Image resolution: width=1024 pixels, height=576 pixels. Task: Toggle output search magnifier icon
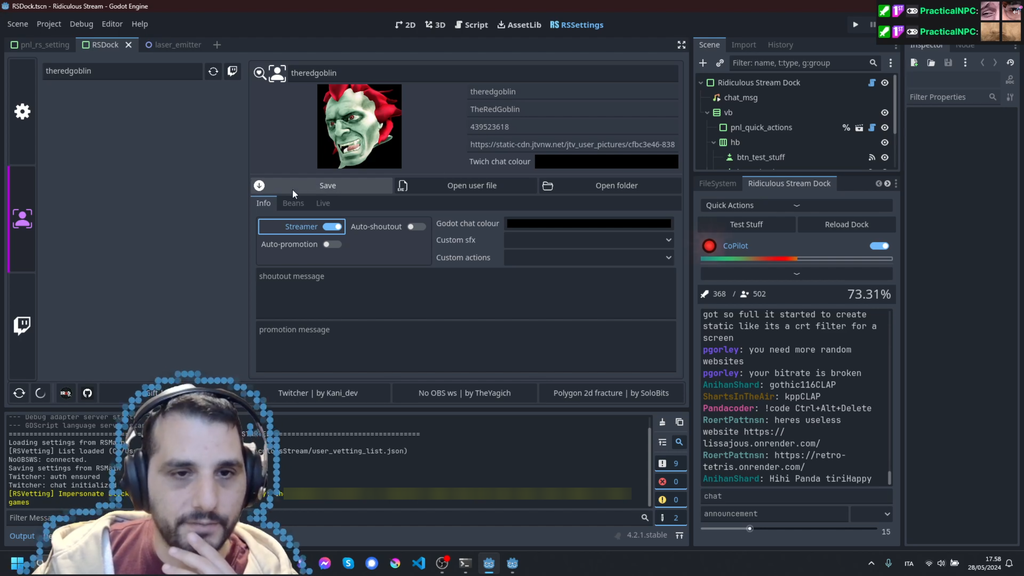coord(679,443)
